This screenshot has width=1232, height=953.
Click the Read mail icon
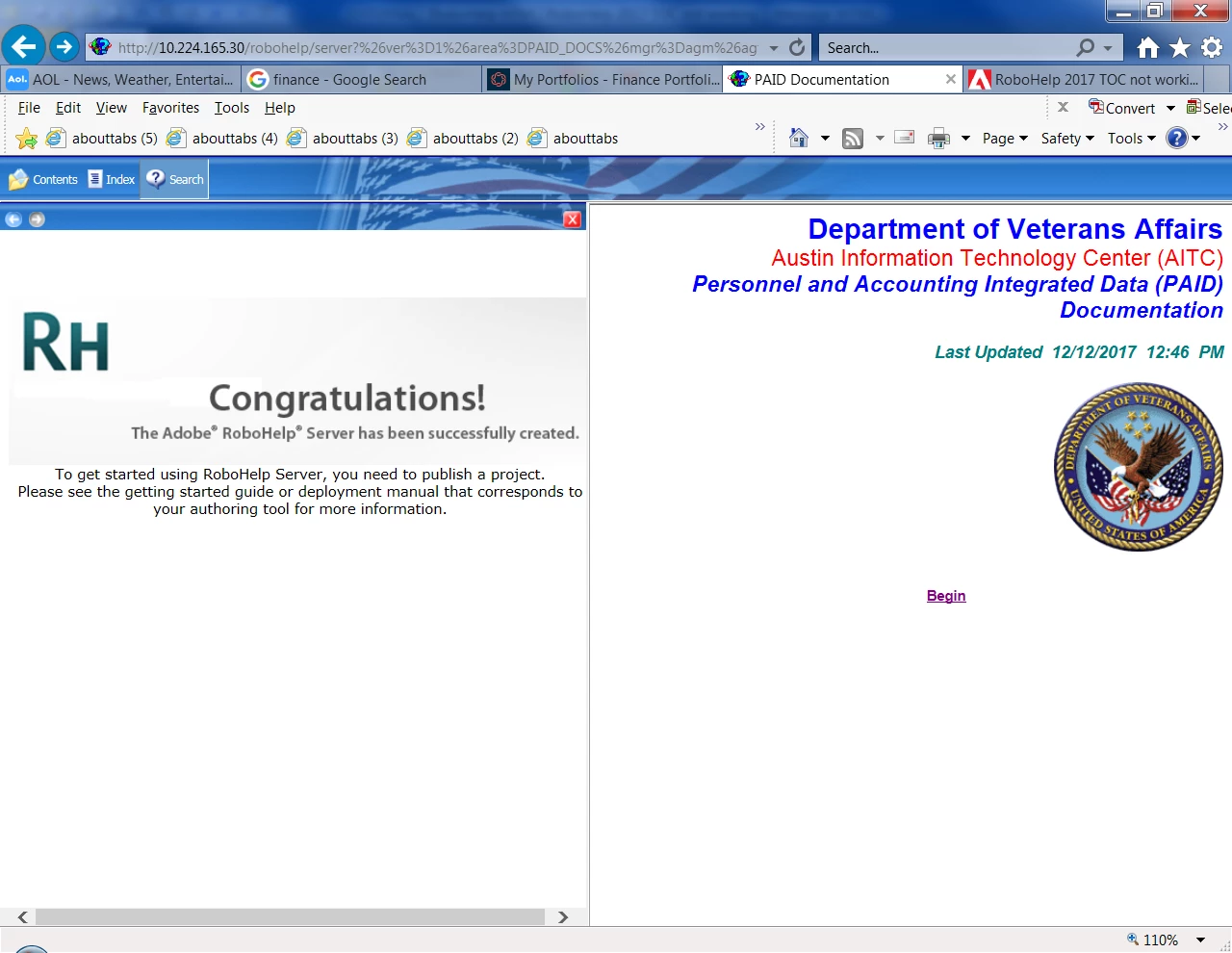click(904, 138)
